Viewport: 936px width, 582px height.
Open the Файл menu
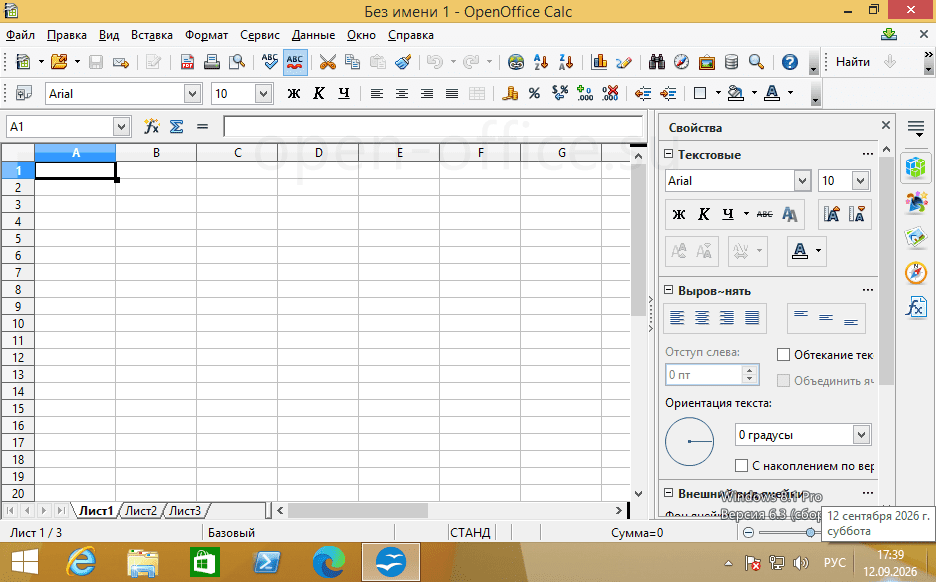click(20, 35)
